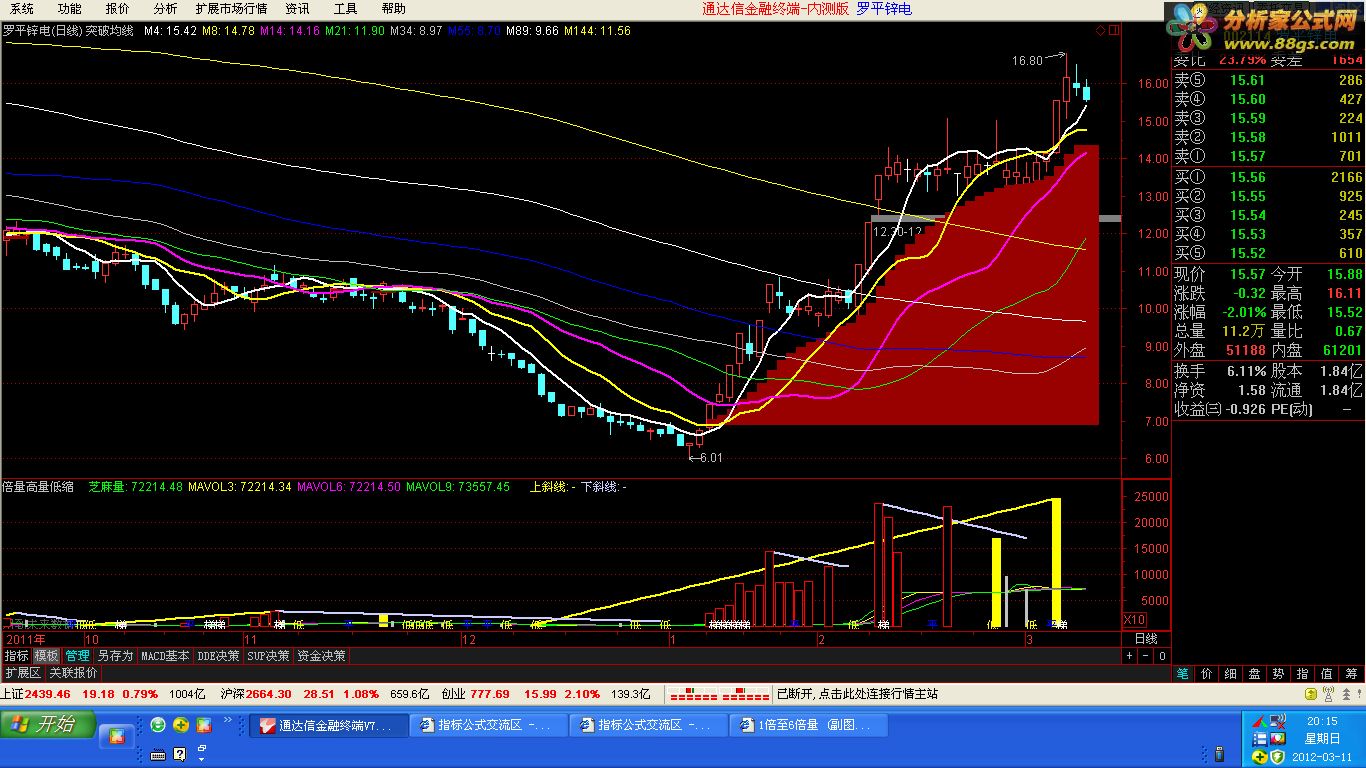
Task: Click the yellow plus quick-launch icon
Action: tap(181, 725)
